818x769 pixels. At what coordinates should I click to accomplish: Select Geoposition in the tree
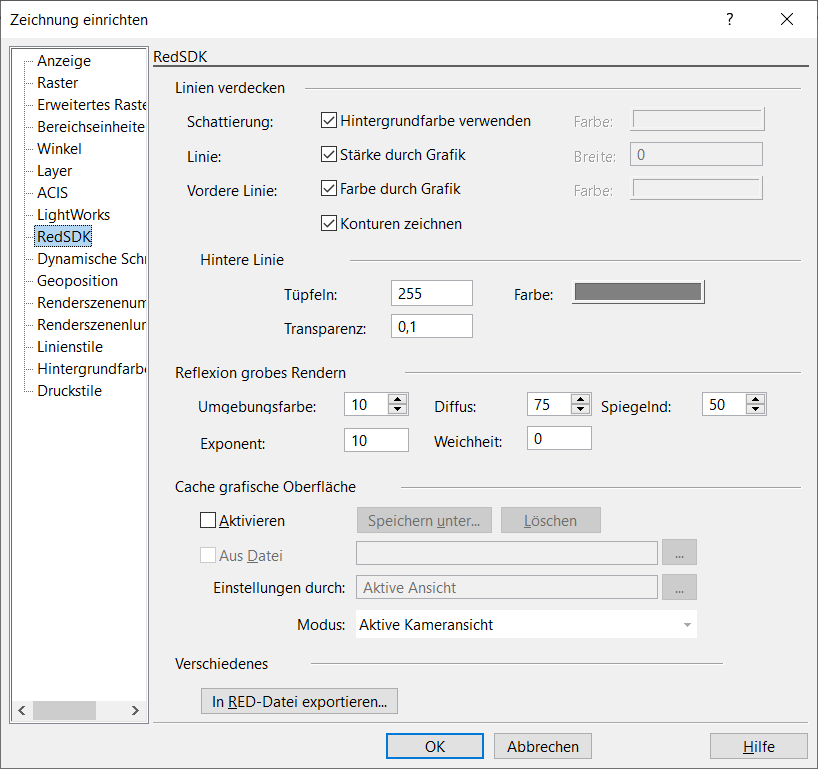(77, 281)
